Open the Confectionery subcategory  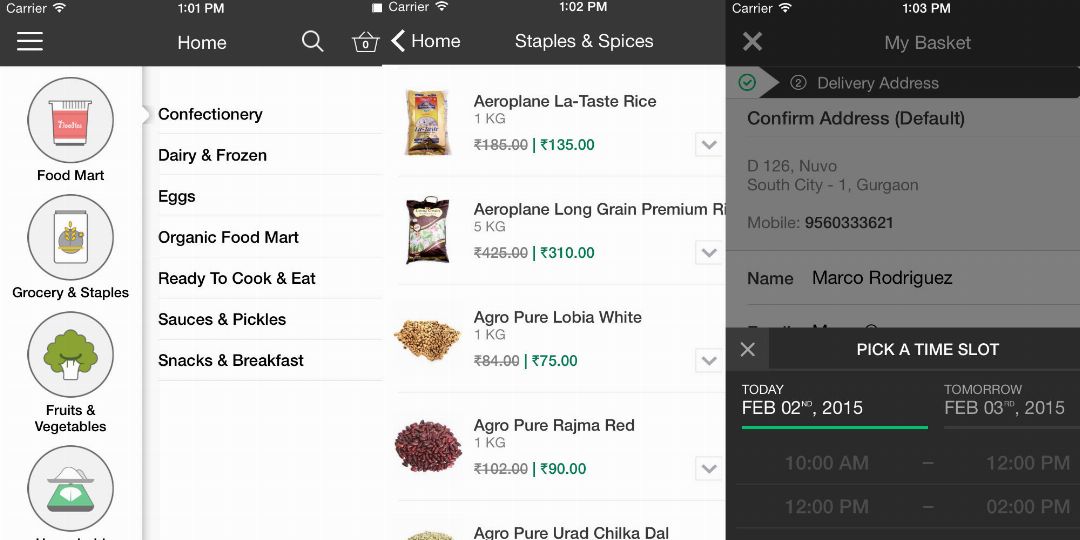tap(210, 114)
